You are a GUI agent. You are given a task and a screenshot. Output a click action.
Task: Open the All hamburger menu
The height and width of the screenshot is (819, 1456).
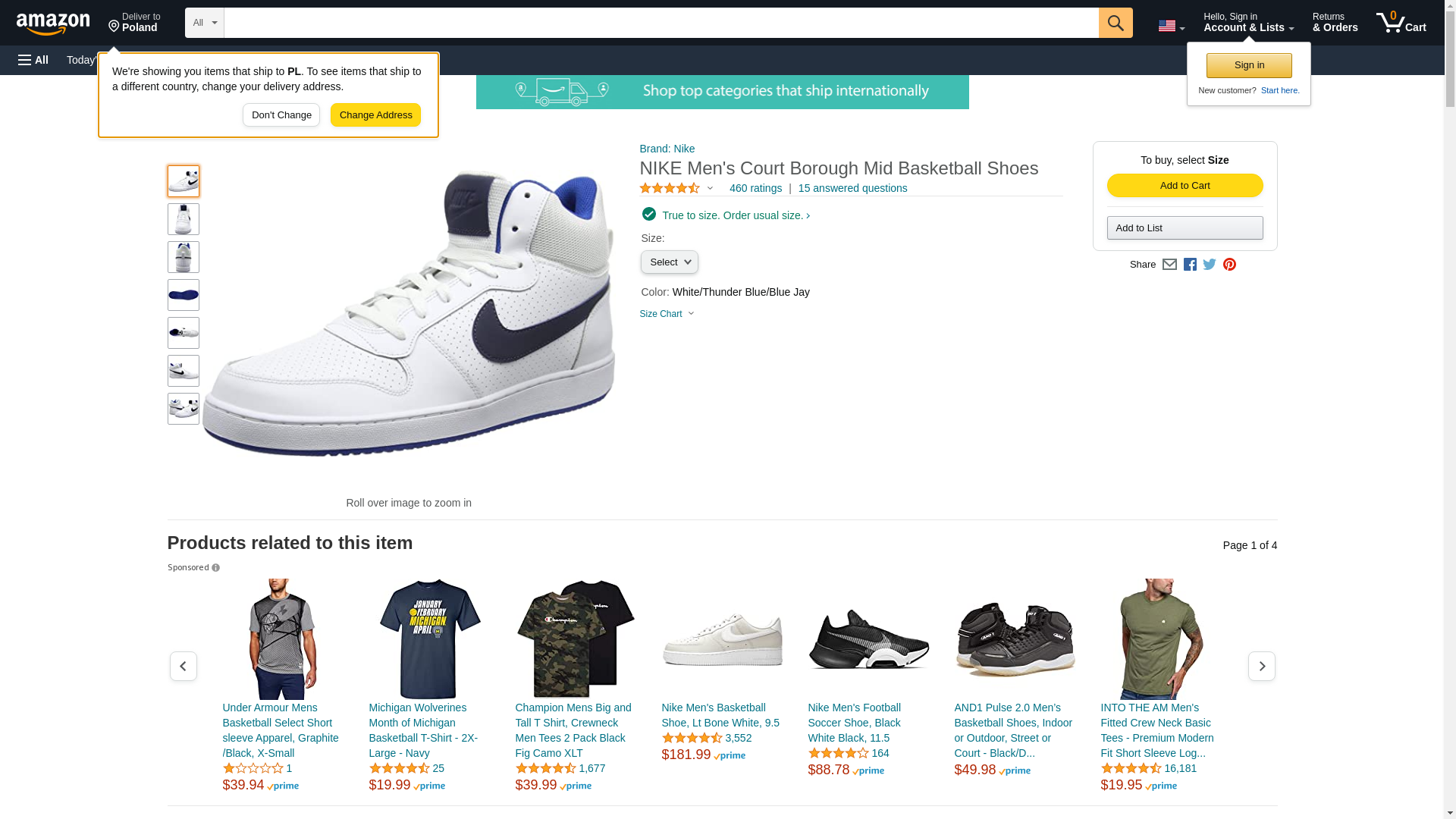pos(33,60)
